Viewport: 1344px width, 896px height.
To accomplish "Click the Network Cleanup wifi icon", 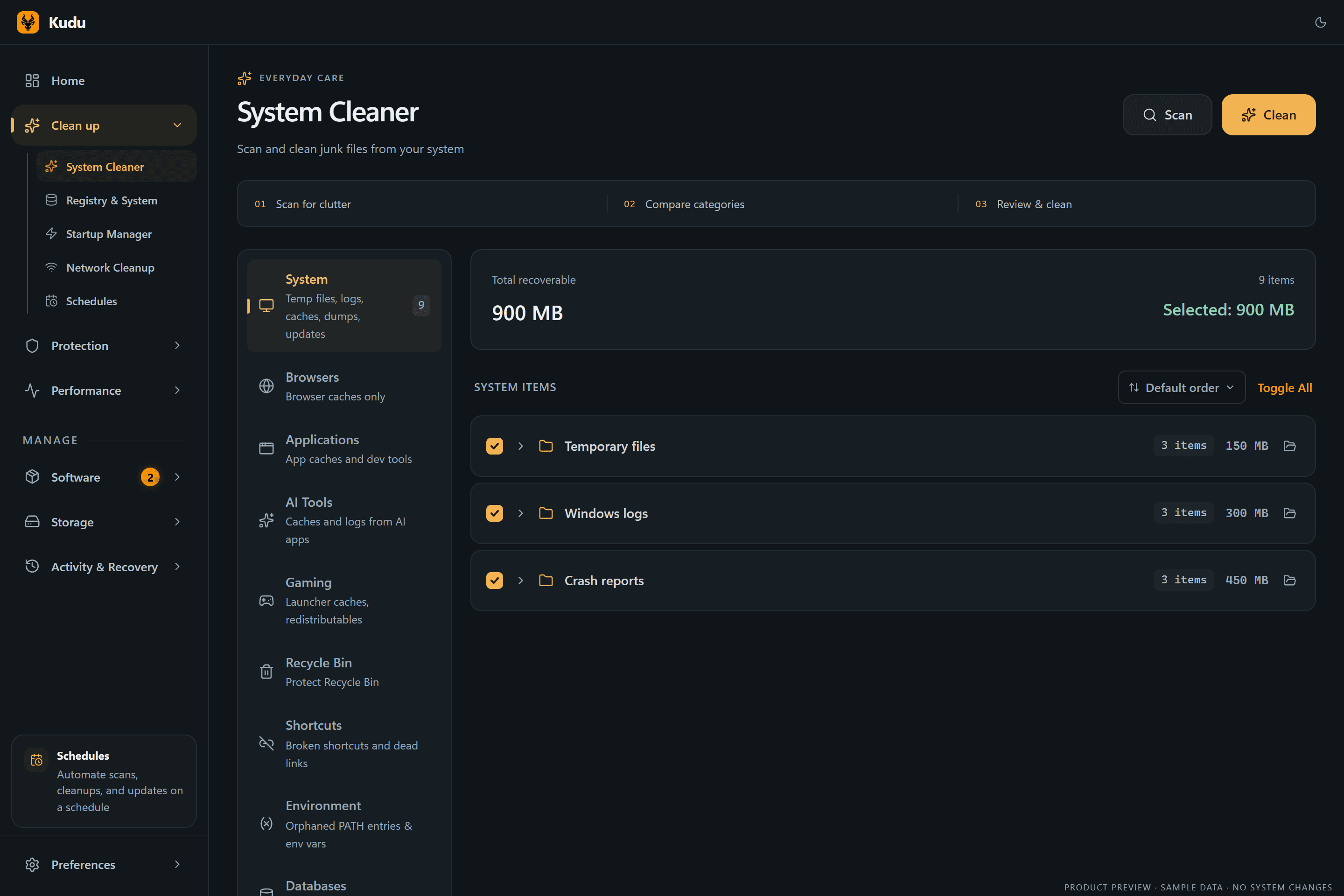I will pyautogui.click(x=51, y=267).
